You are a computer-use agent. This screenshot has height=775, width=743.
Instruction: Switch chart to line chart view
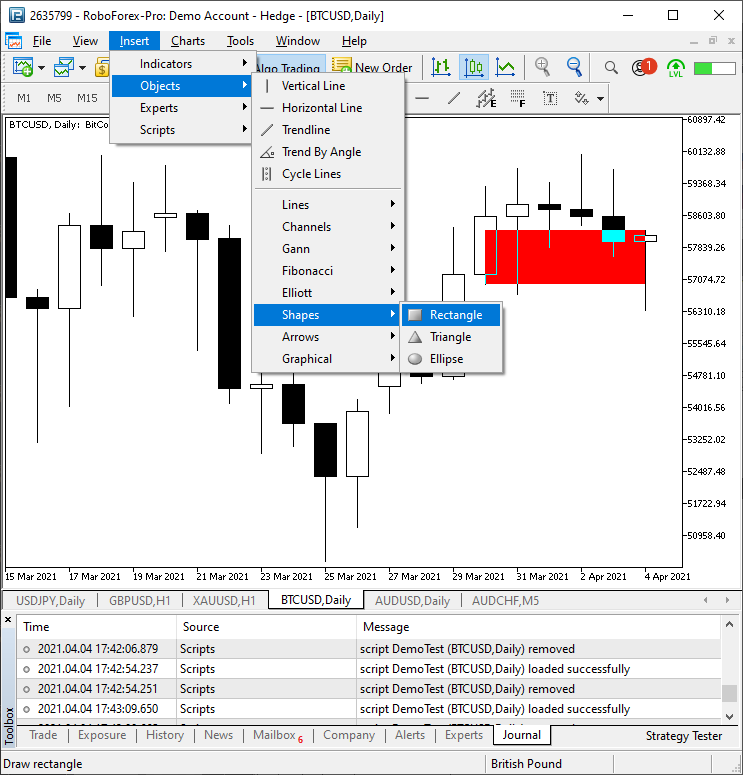coord(505,67)
